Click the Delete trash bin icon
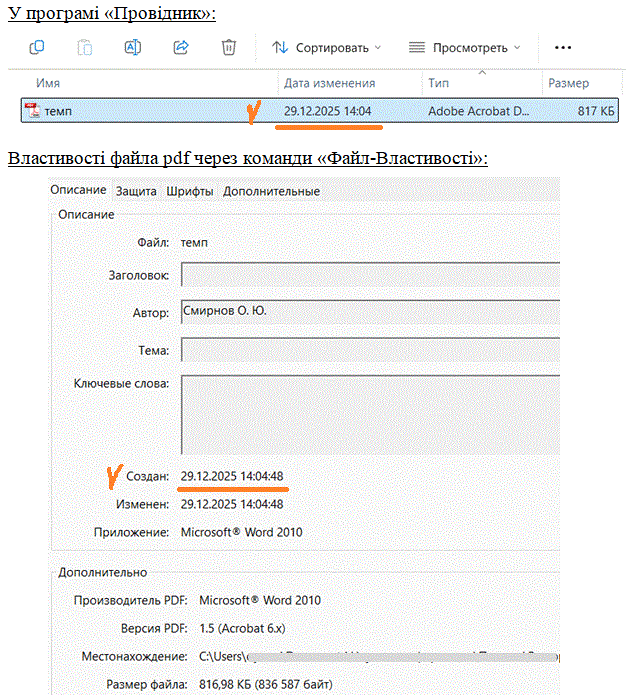 229,47
